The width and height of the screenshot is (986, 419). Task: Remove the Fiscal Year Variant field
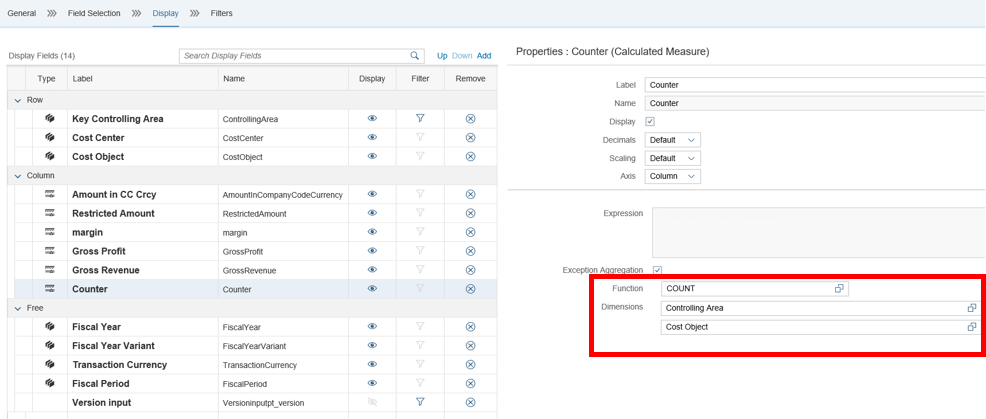coord(470,345)
